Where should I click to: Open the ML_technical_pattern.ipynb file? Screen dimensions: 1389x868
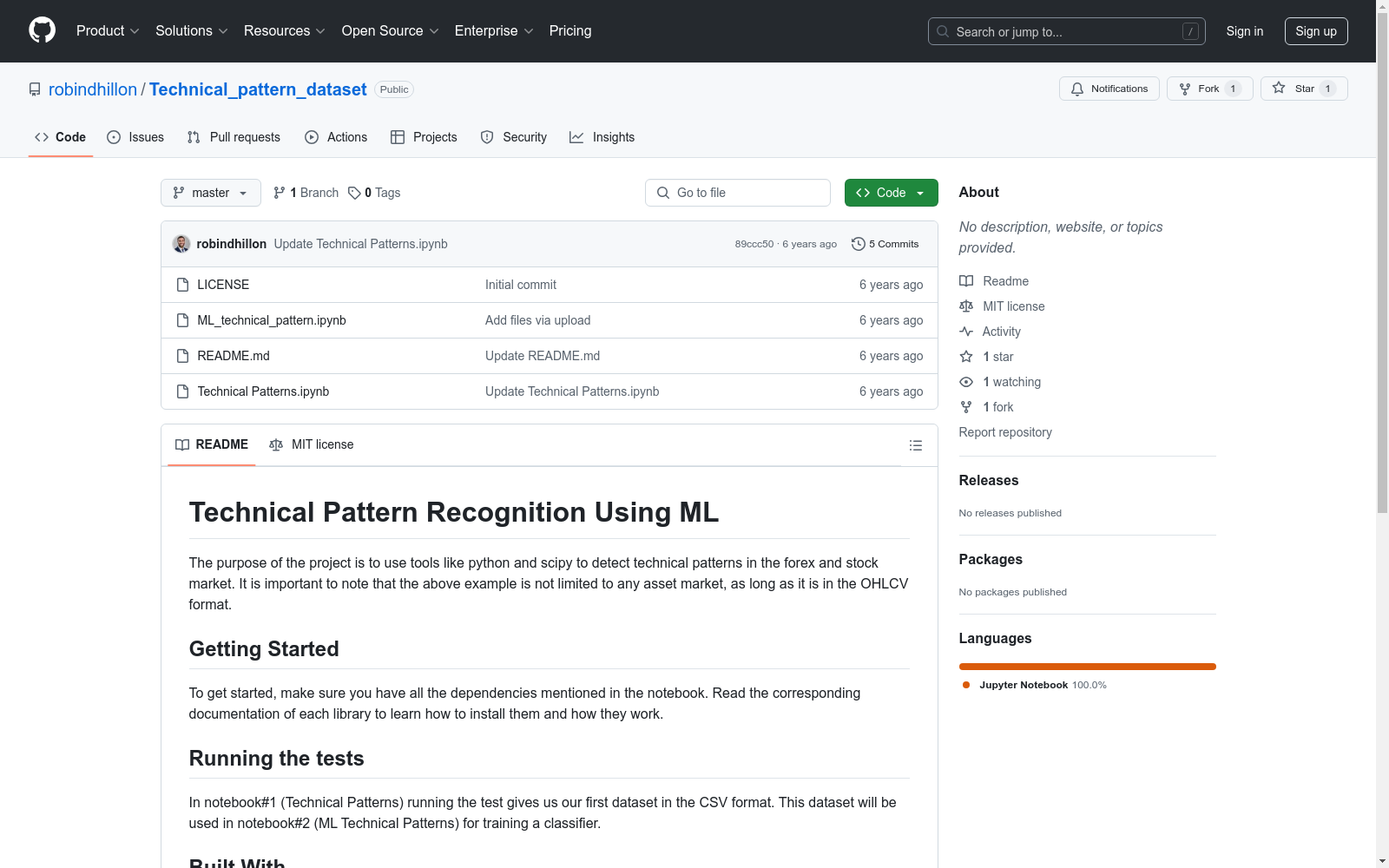272,320
